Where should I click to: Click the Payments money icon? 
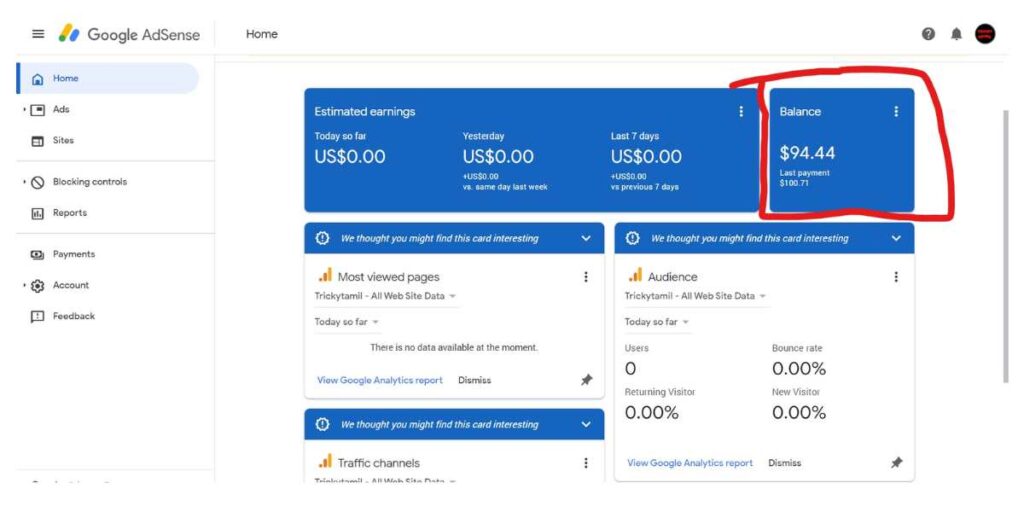coord(38,255)
